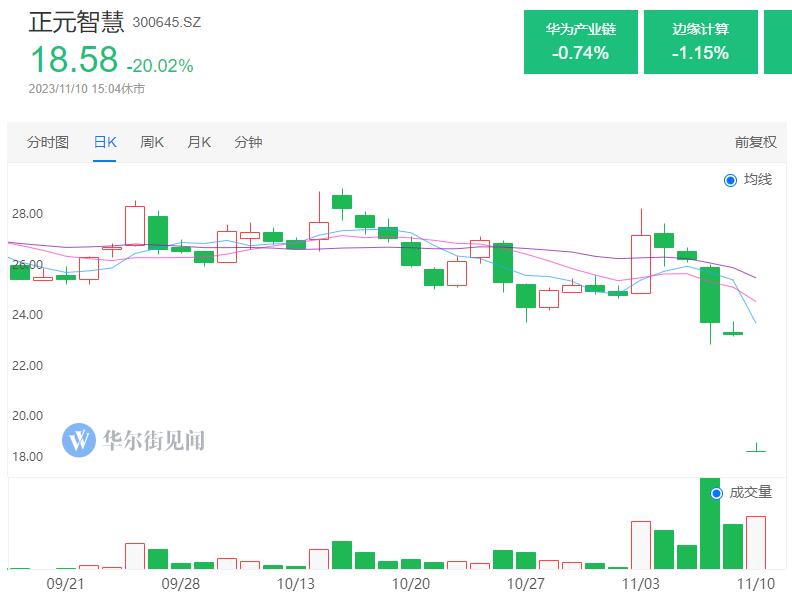The height and width of the screenshot is (597, 792).
Task: Click the 11/10 date label on axis
Action: click(x=756, y=584)
